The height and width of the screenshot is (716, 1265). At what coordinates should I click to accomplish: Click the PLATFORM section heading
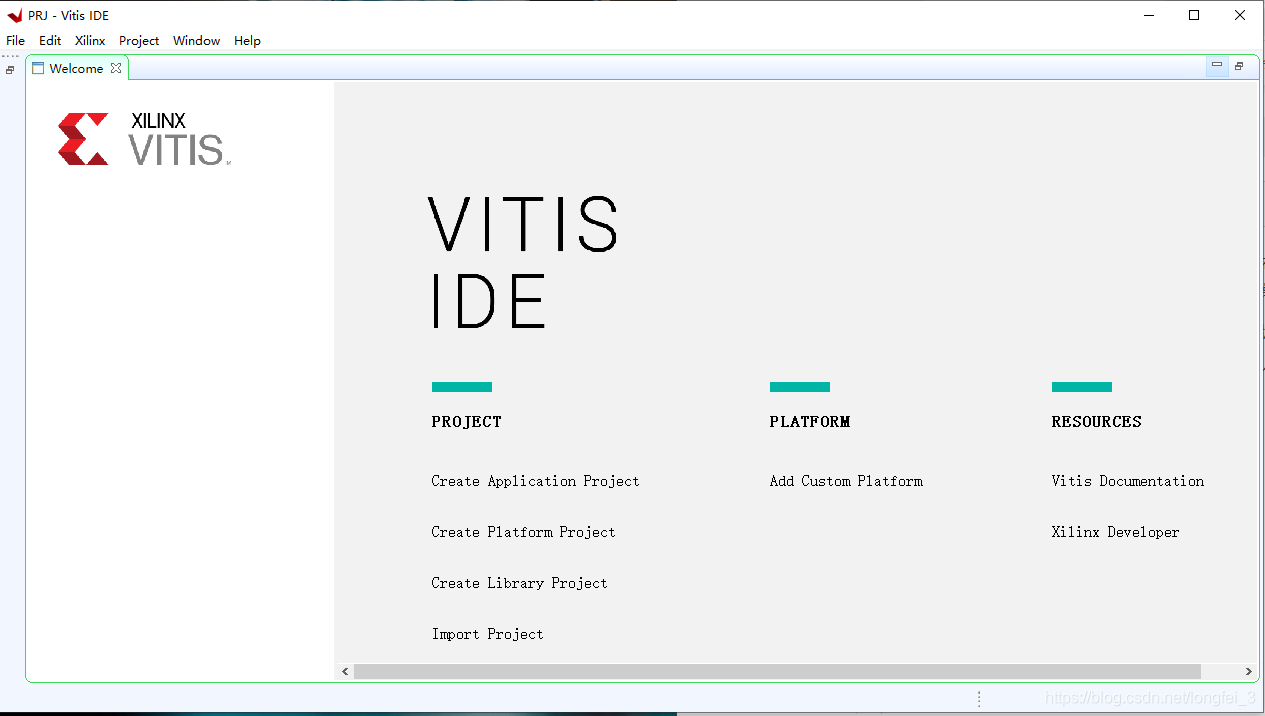[x=809, y=422]
